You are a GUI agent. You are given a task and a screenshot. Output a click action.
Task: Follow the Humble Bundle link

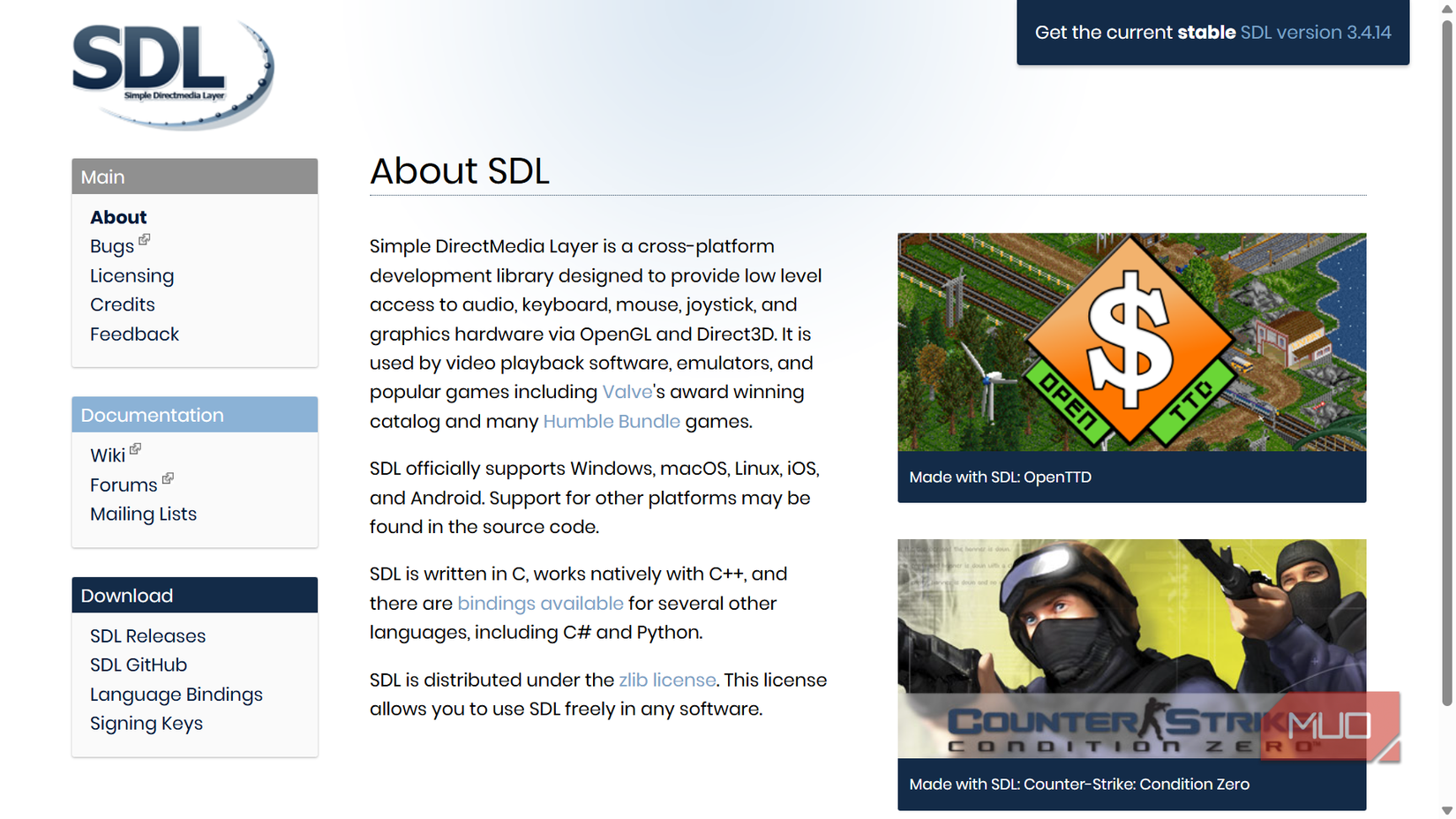612,421
